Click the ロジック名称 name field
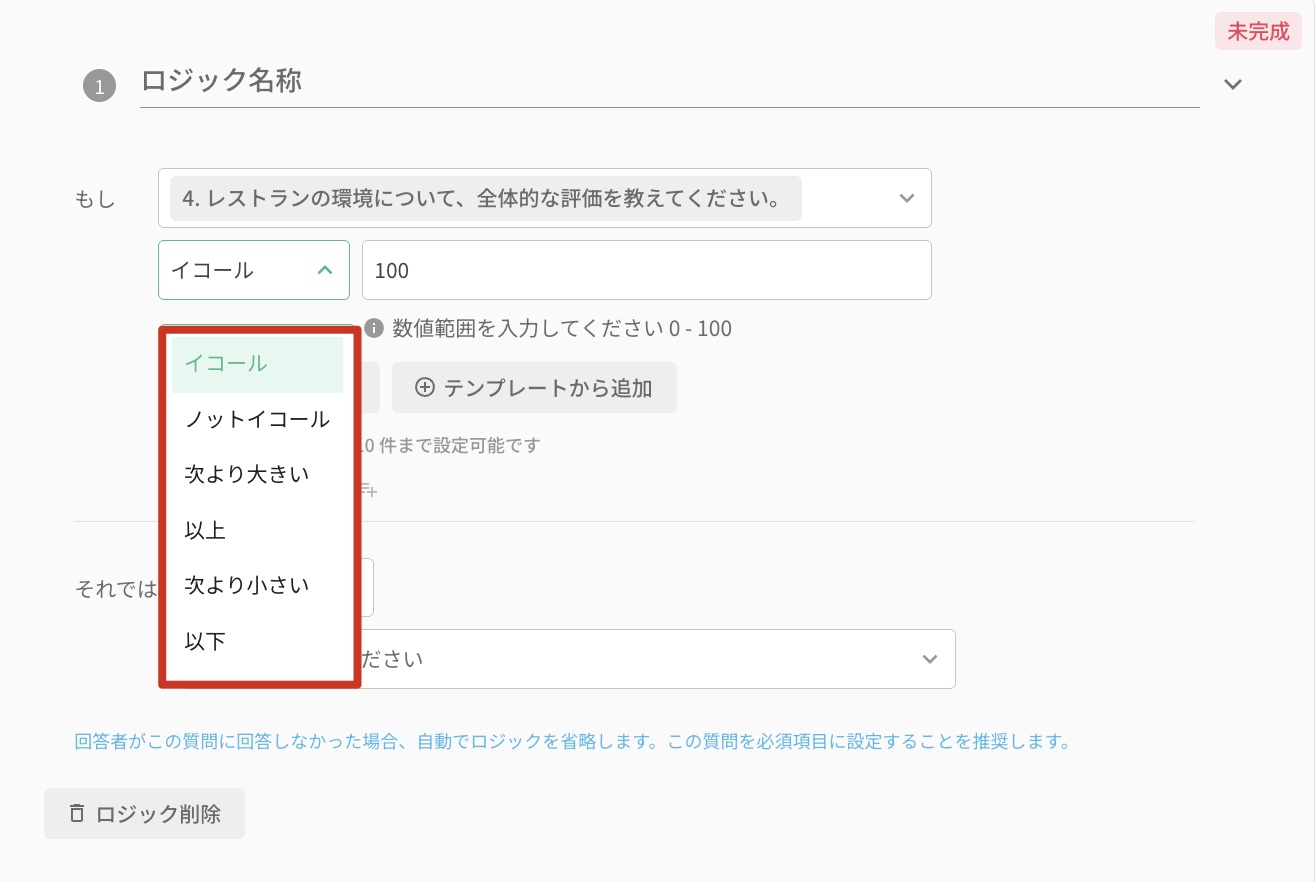 [669, 82]
